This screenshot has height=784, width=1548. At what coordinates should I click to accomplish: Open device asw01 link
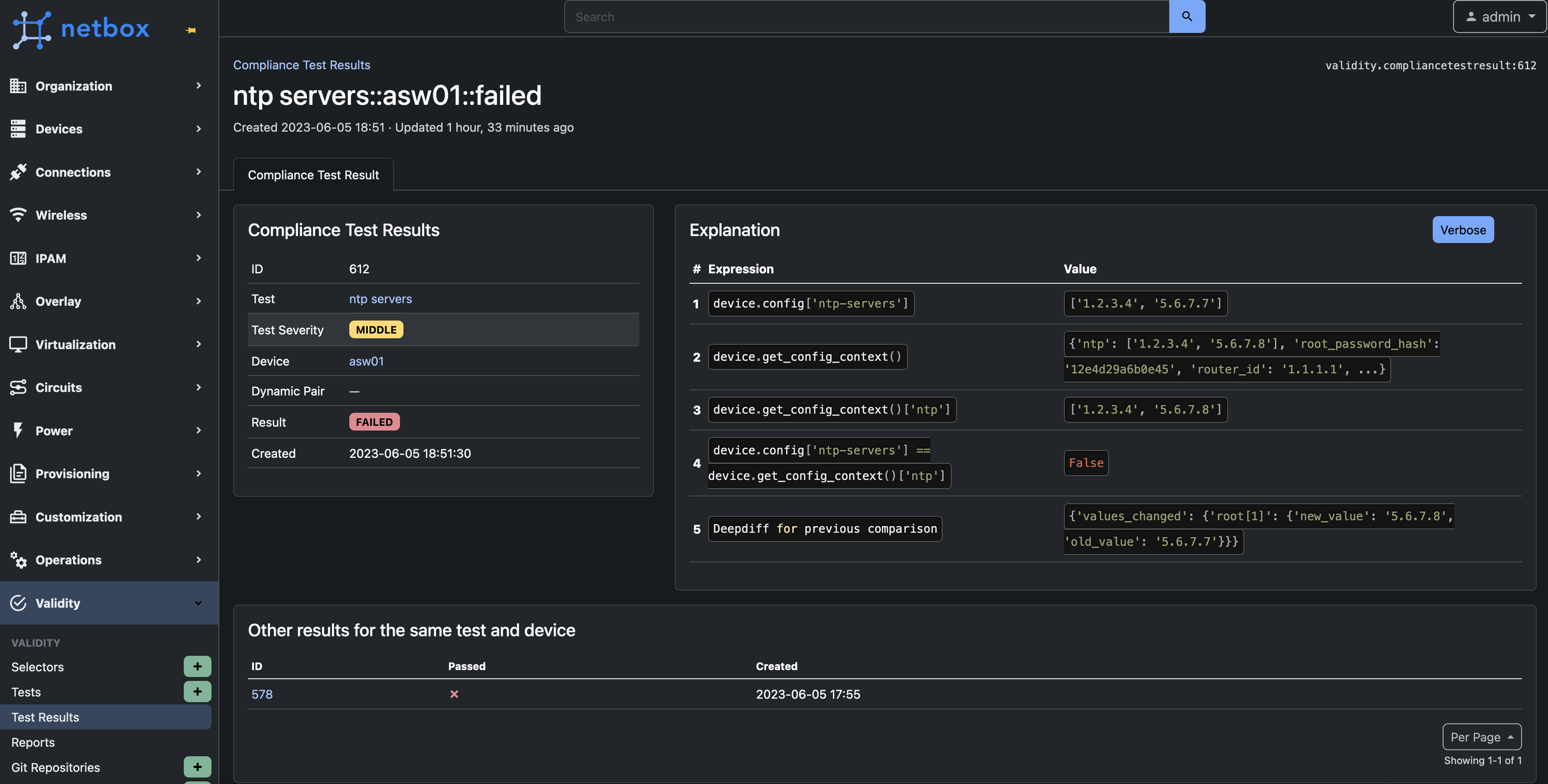366,361
